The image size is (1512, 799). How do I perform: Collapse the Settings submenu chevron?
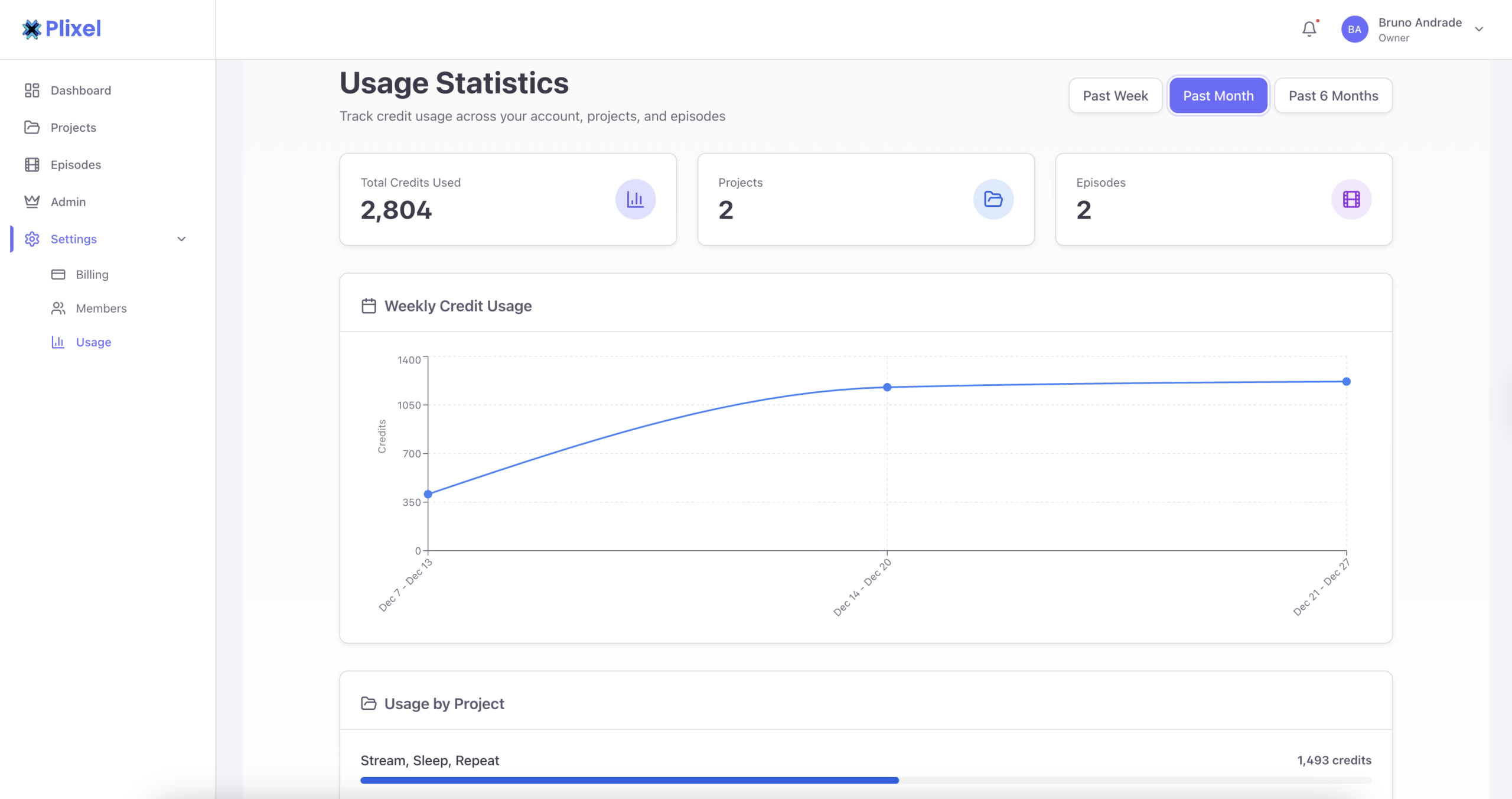tap(181, 239)
